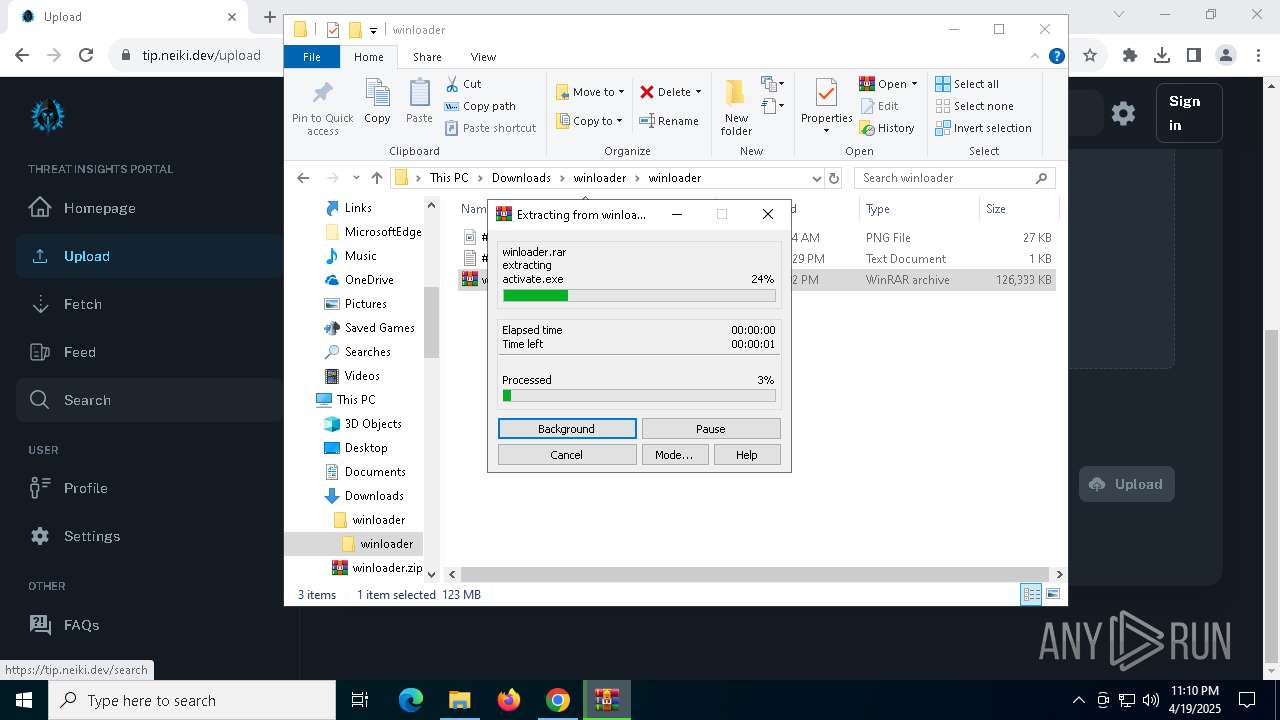The width and height of the screenshot is (1280, 720).
Task: Click Explorer help question icon
Action: (x=1056, y=56)
